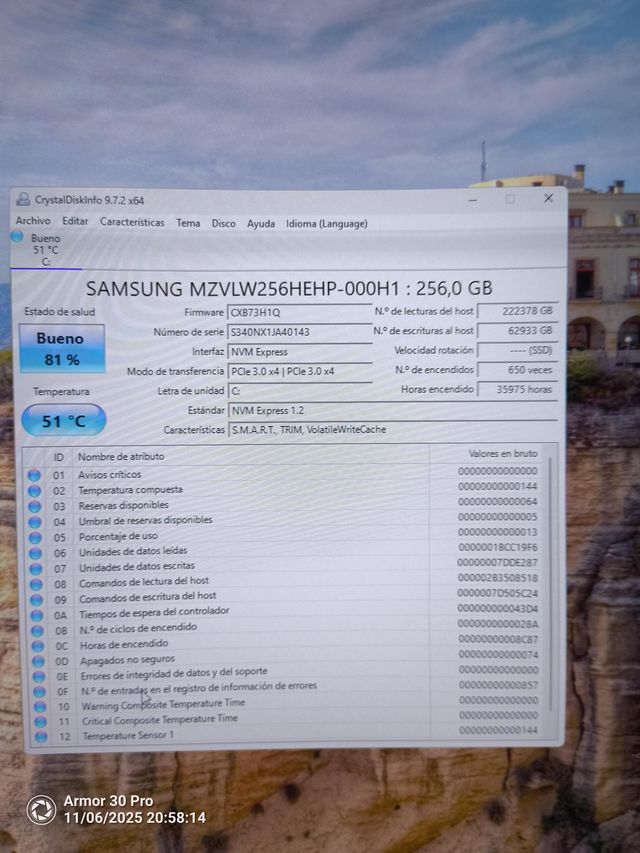Open the Disco menu
640x853 pixels.
coord(224,224)
